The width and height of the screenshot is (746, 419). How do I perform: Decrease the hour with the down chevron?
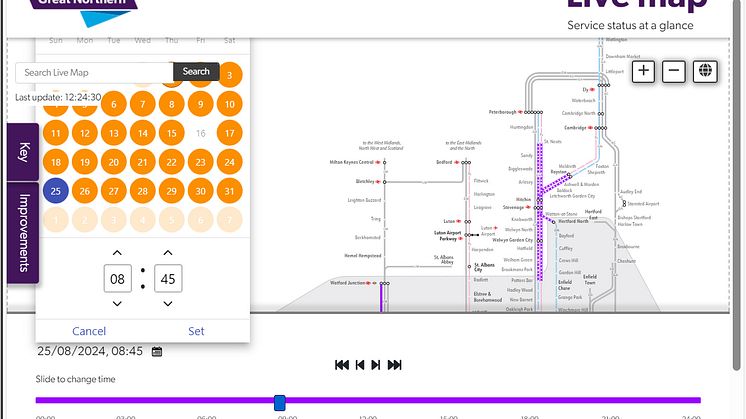click(x=117, y=303)
